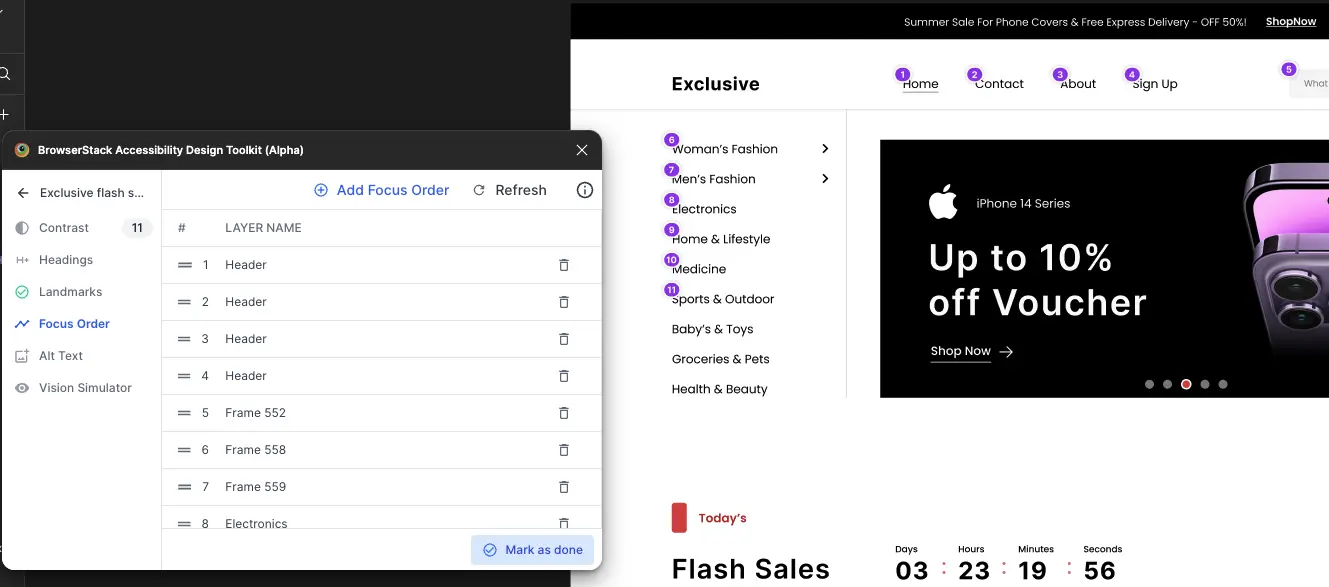Close the BrowserStack Accessibility Design Toolkit panel
The image size is (1329, 587).
pos(582,150)
